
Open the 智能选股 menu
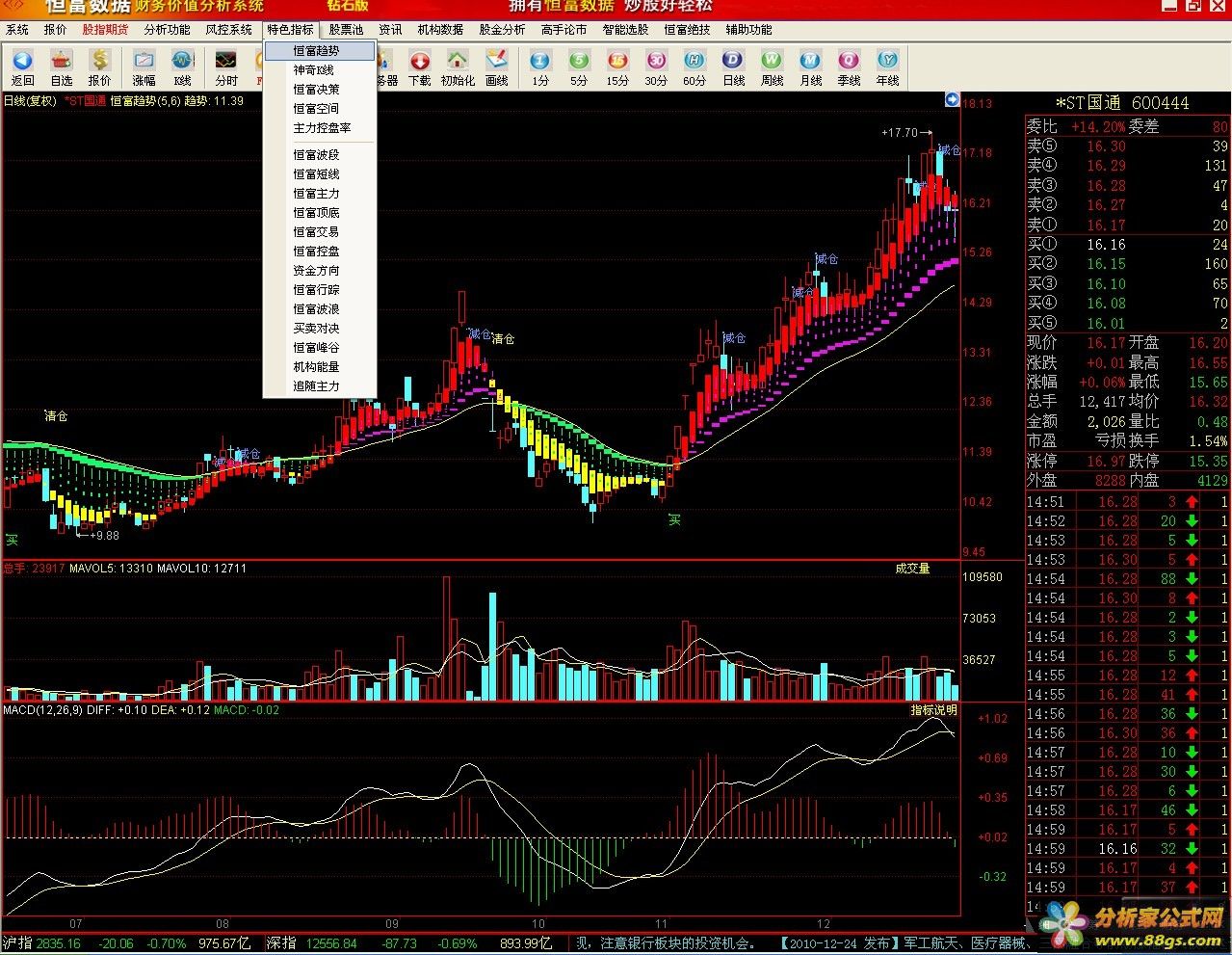(x=625, y=30)
